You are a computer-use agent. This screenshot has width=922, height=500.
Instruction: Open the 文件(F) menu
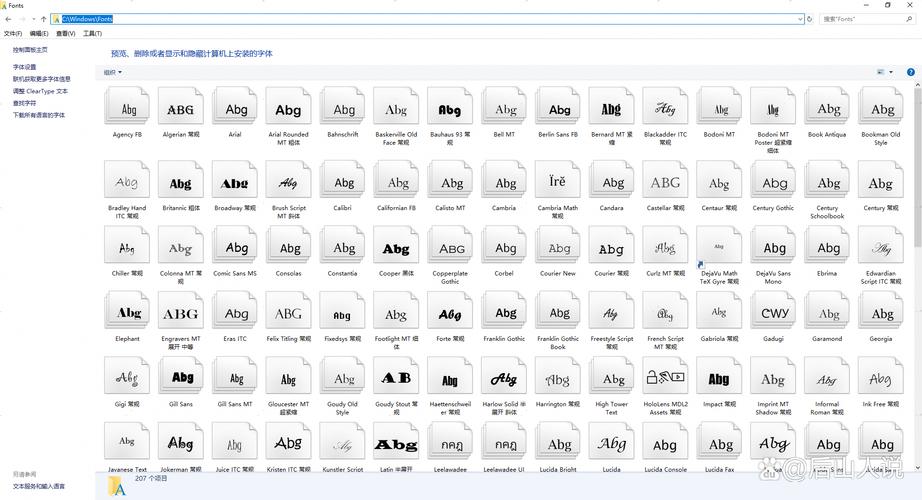click(x=13, y=34)
